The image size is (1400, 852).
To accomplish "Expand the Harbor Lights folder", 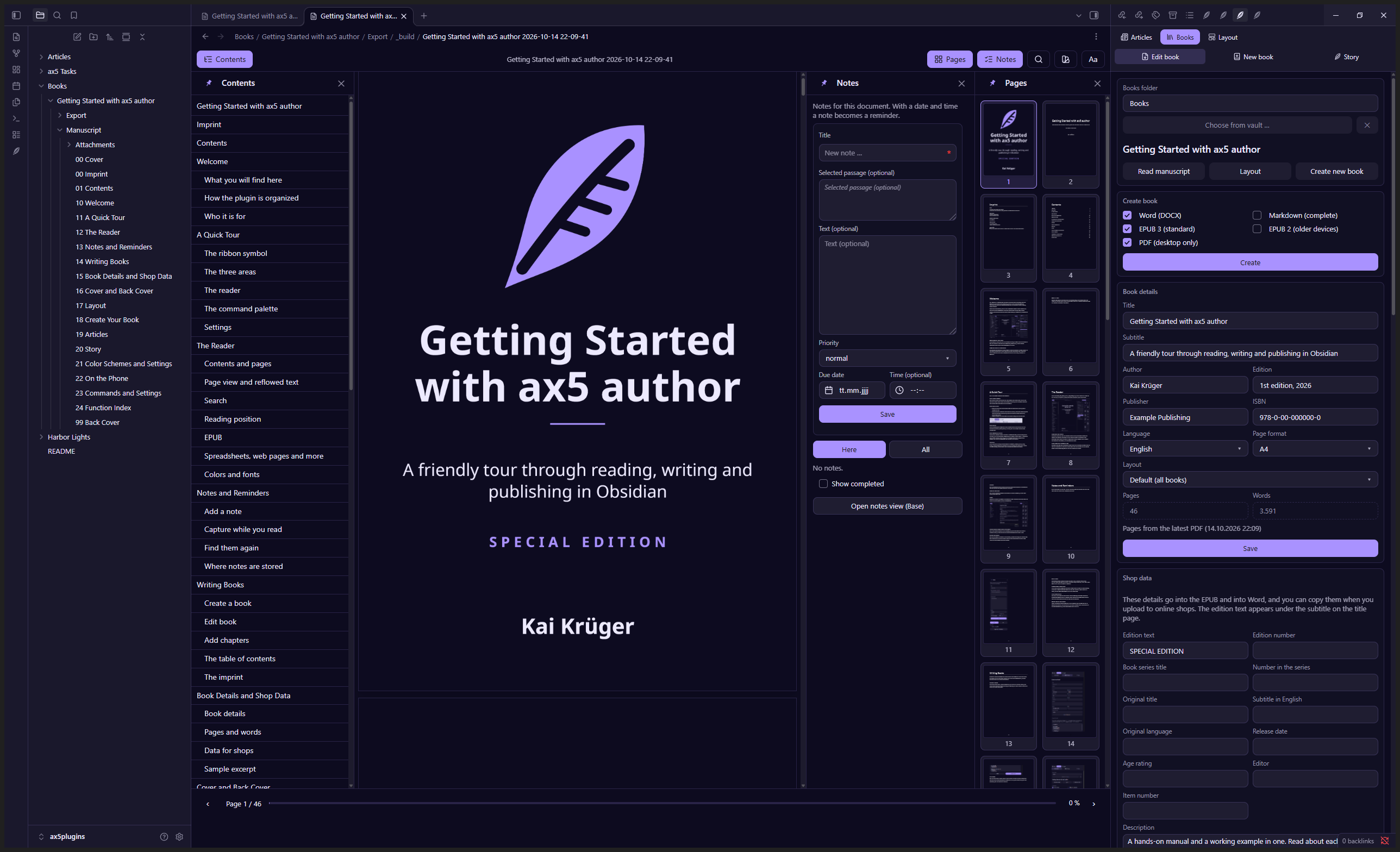I will click(x=41, y=437).
